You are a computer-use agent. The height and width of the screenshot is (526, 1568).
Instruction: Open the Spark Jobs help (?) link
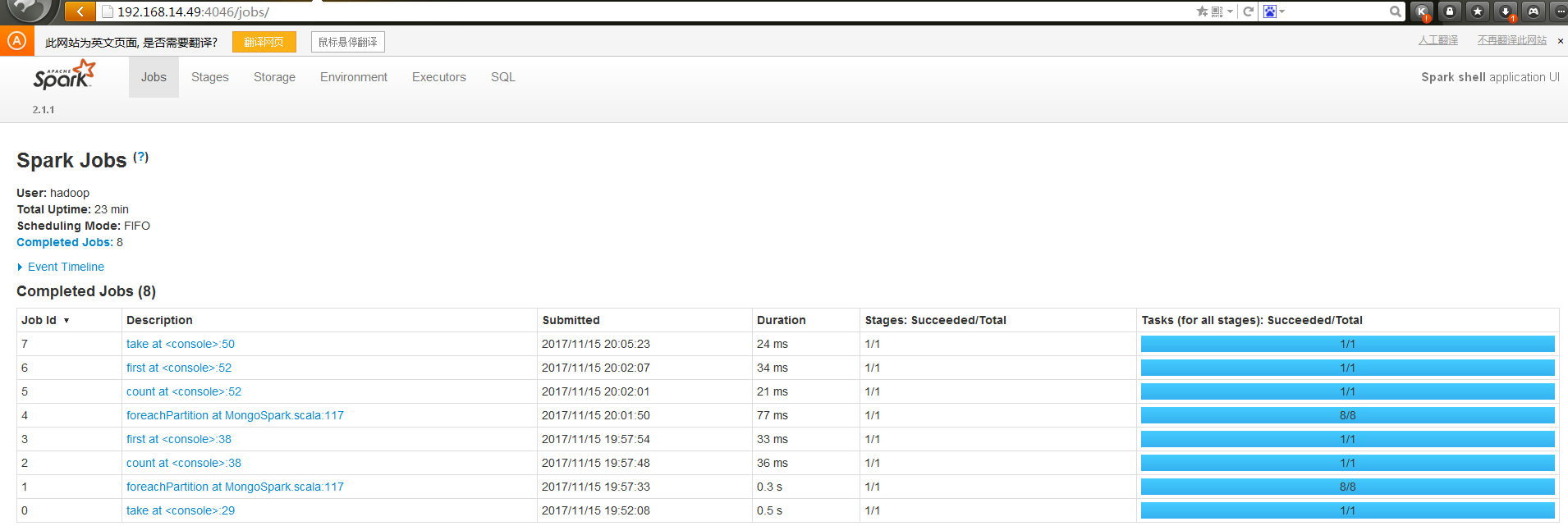tap(141, 157)
